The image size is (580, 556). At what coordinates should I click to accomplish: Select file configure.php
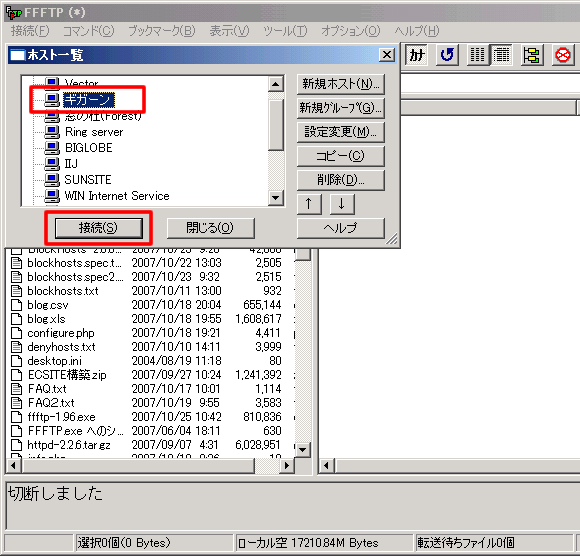point(61,333)
